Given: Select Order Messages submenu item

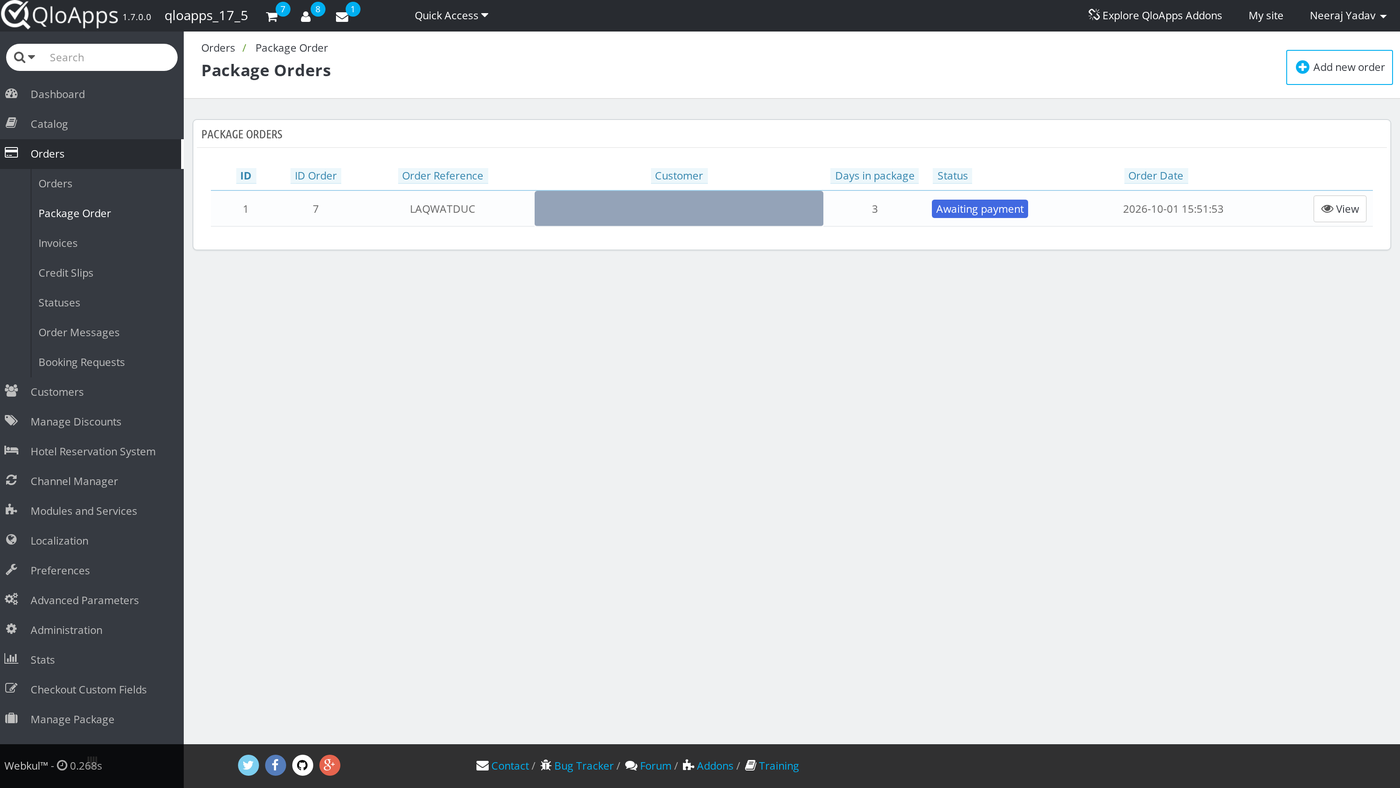Looking at the screenshot, I should coord(79,333).
